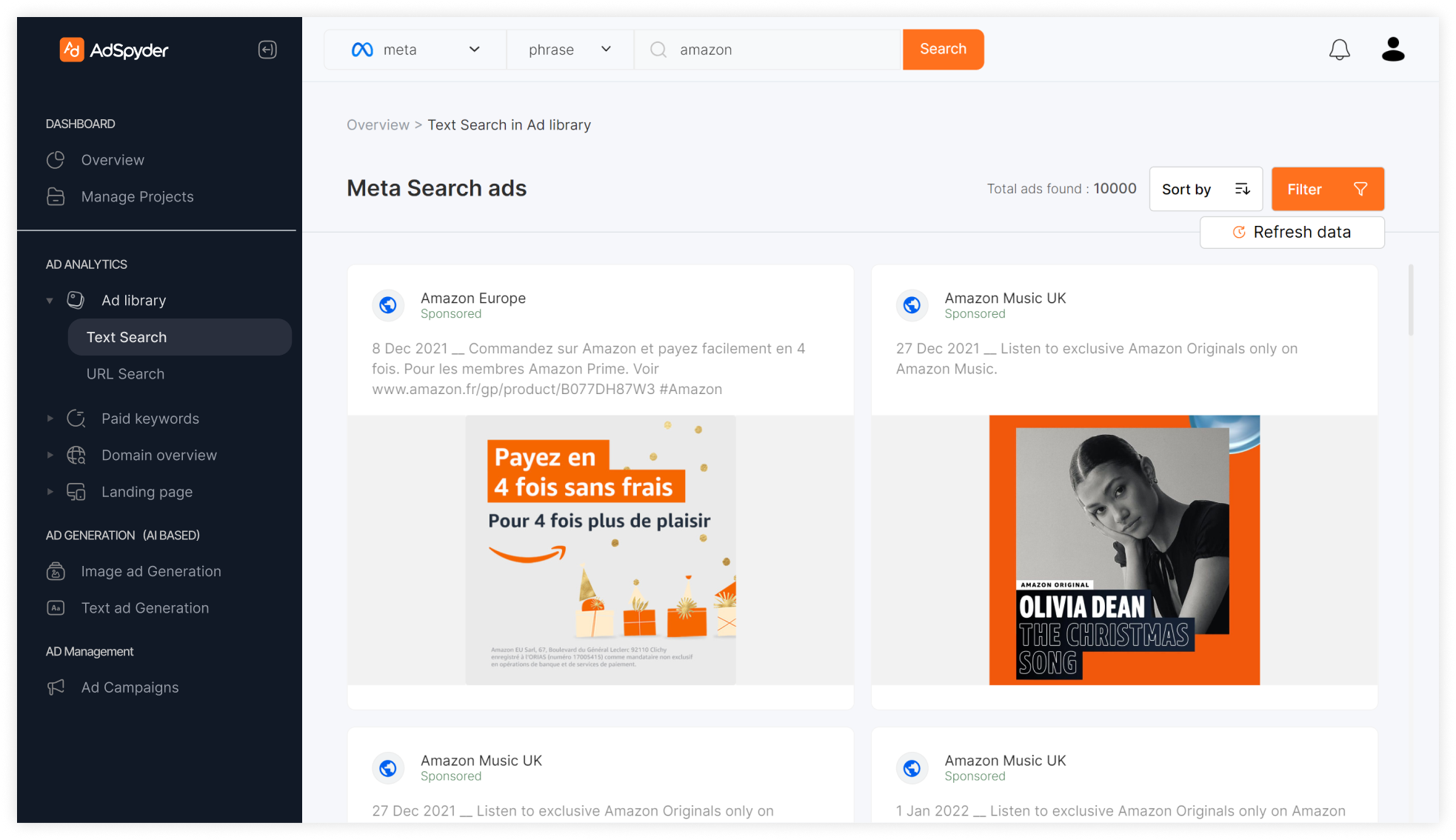Click the Ad Campaigns megaphone icon

click(x=56, y=687)
